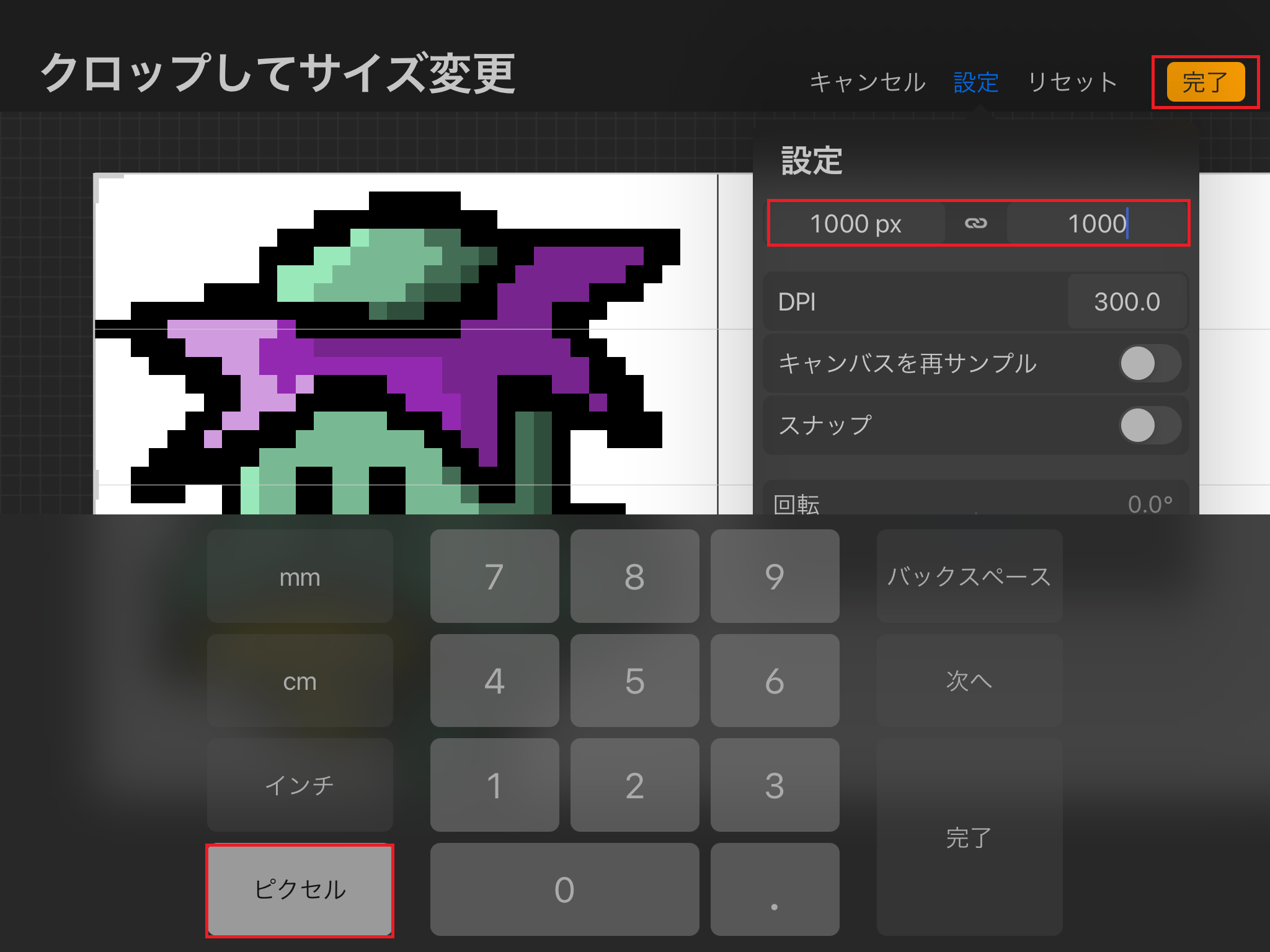The image size is (1270, 952).
Task: Switch units to インチ (inches)
Action: click(x=300, y=785)
